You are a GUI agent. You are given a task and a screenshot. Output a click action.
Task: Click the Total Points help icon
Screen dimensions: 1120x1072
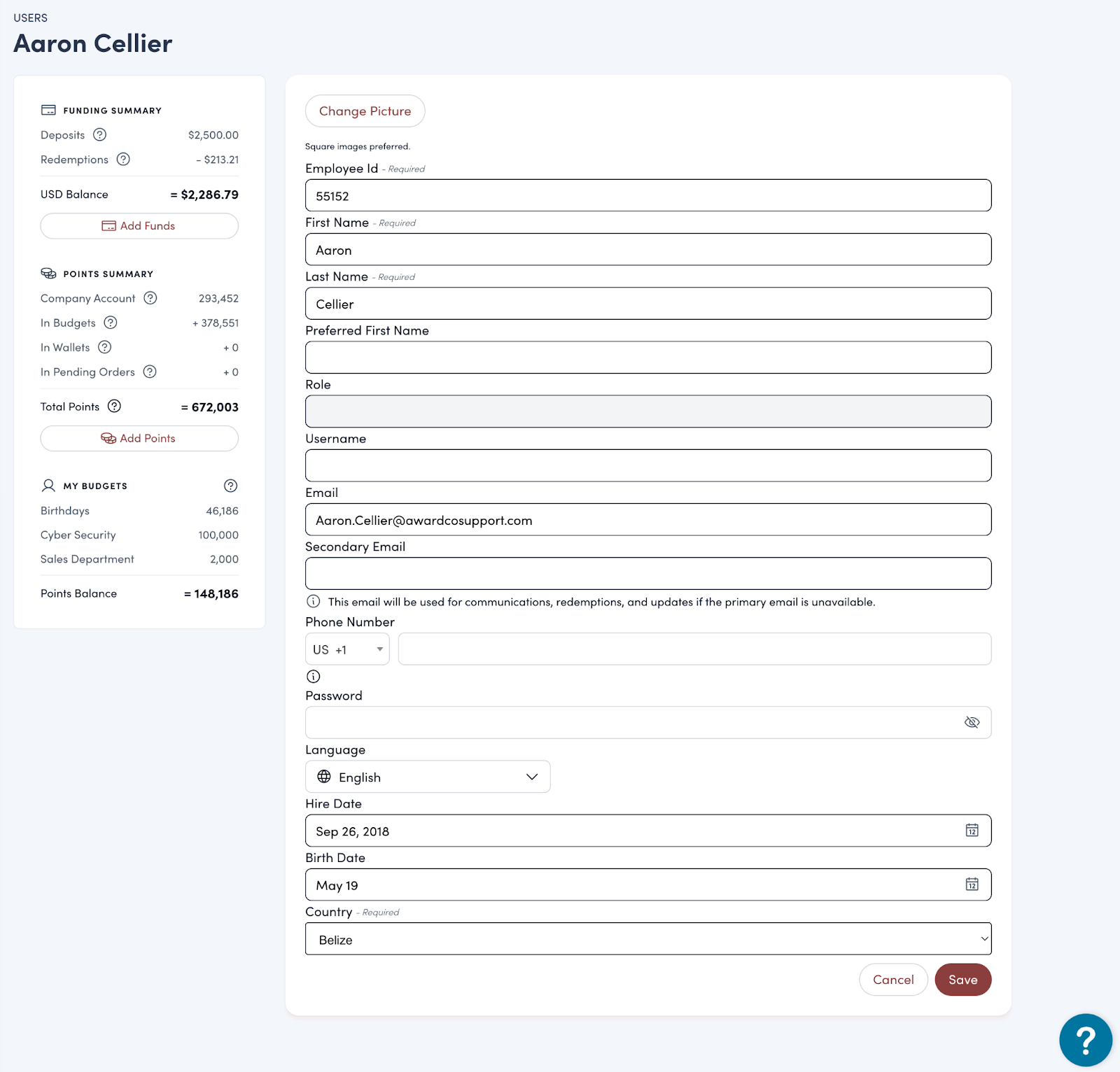(x=115, y=407)
